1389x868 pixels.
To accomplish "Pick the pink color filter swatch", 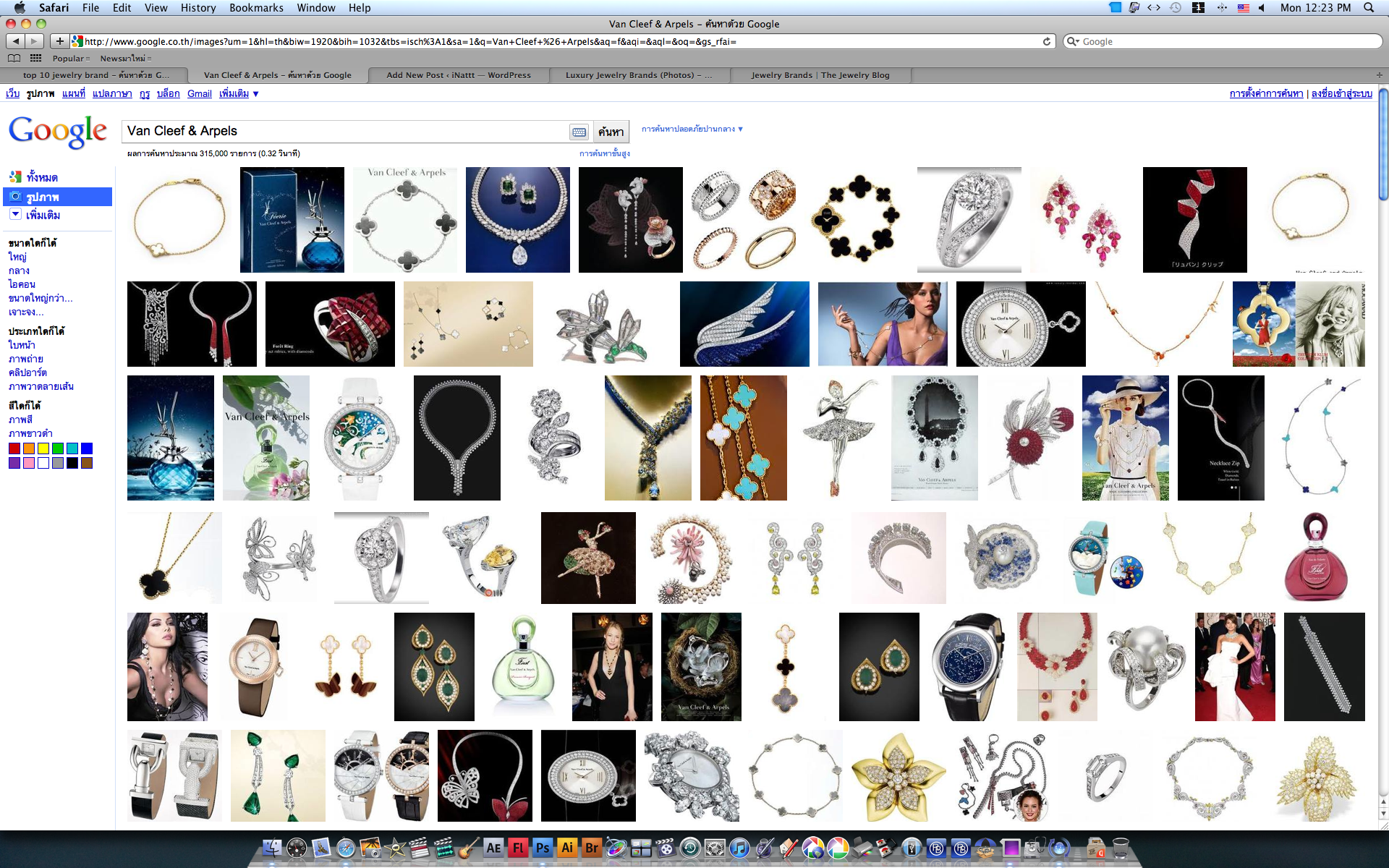I will click(29, 463).
